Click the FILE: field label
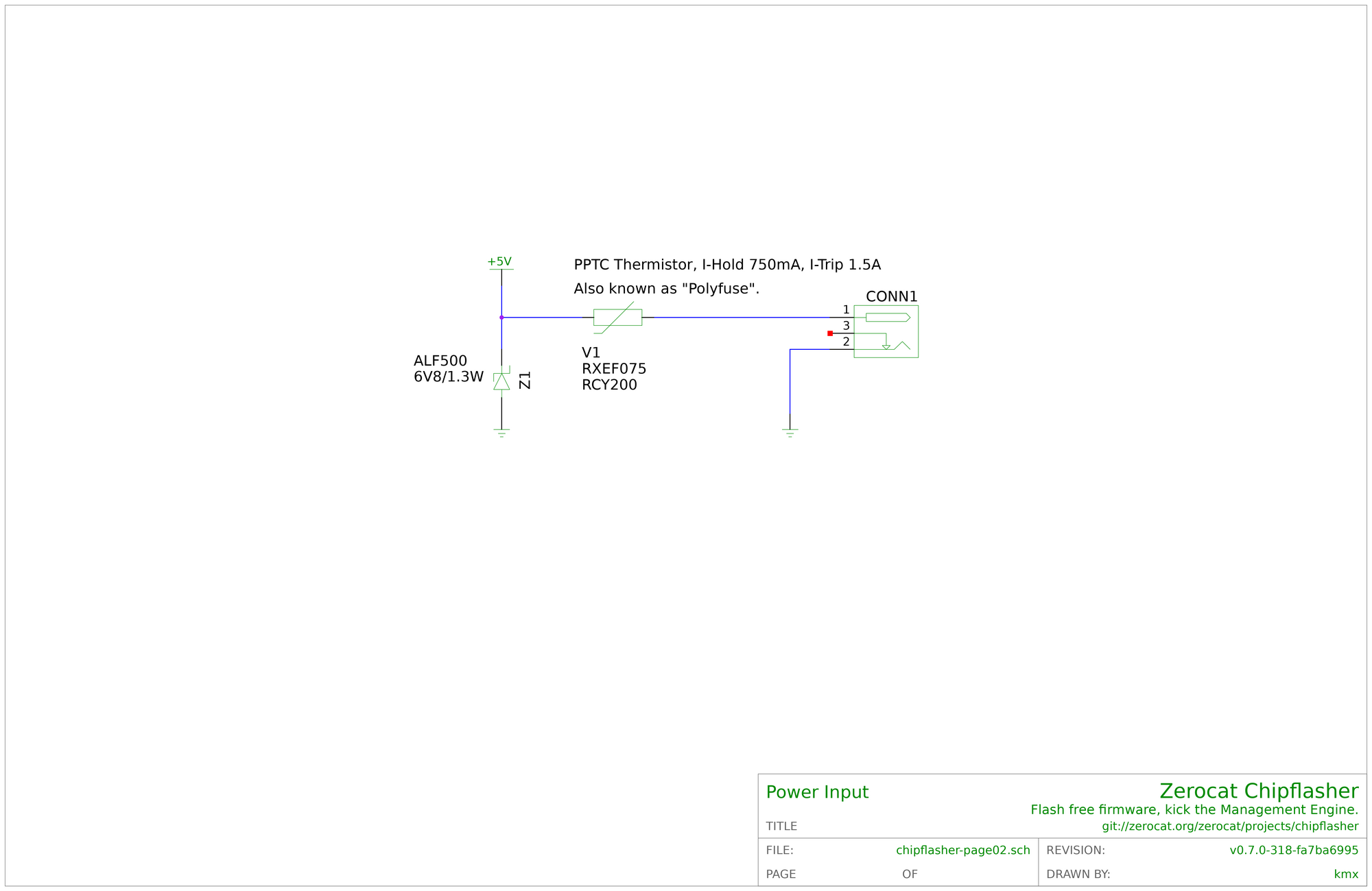This screenshot has width=1372, height=891. tap(779, 851)
